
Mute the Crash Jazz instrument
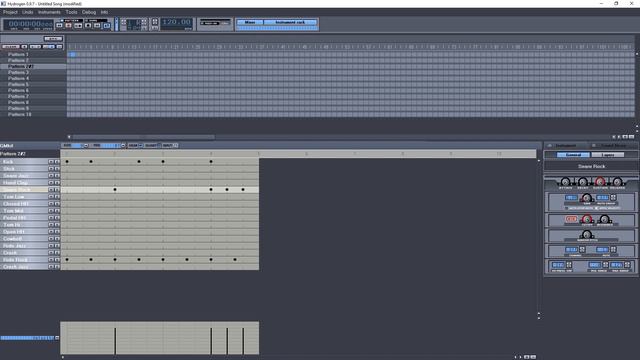[x=51, y=267]
